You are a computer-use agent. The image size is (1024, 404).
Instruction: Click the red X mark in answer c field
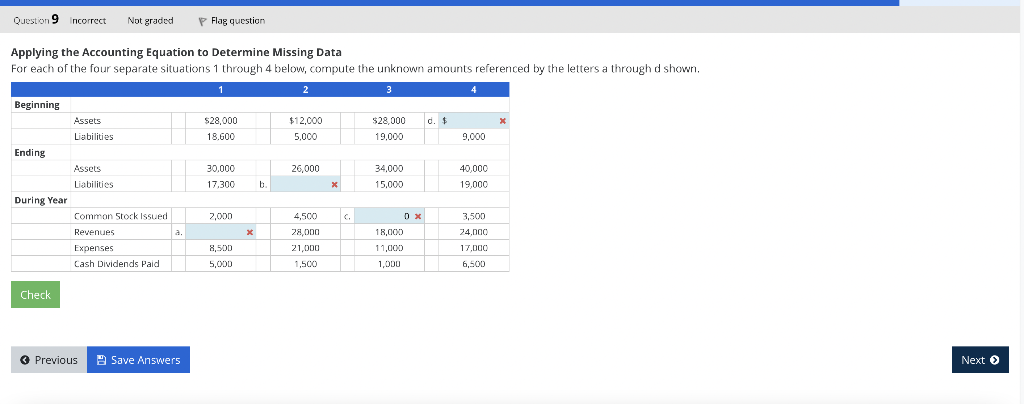click(418, 216)
